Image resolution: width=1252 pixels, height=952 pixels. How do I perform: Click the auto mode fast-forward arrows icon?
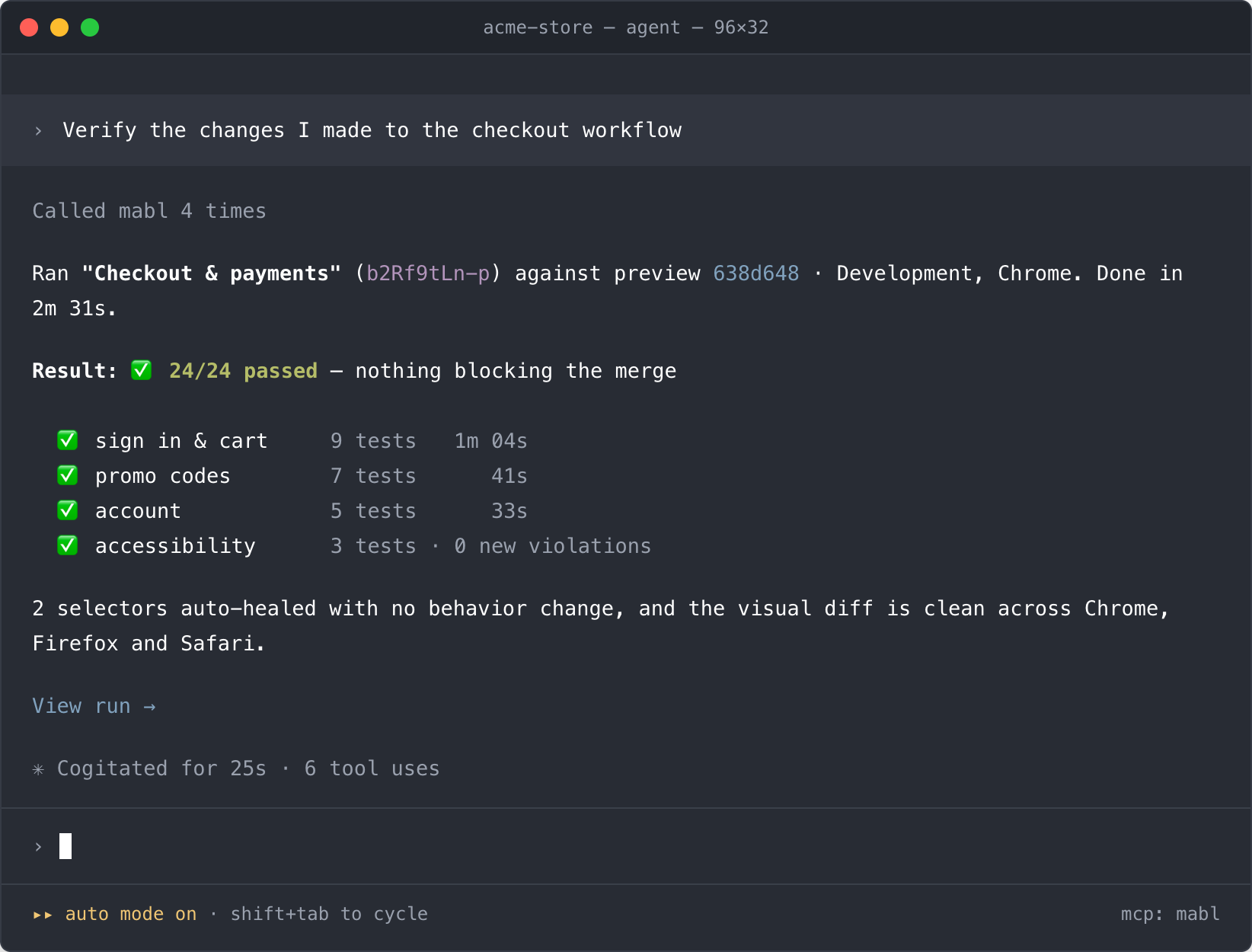pos(43,915)
